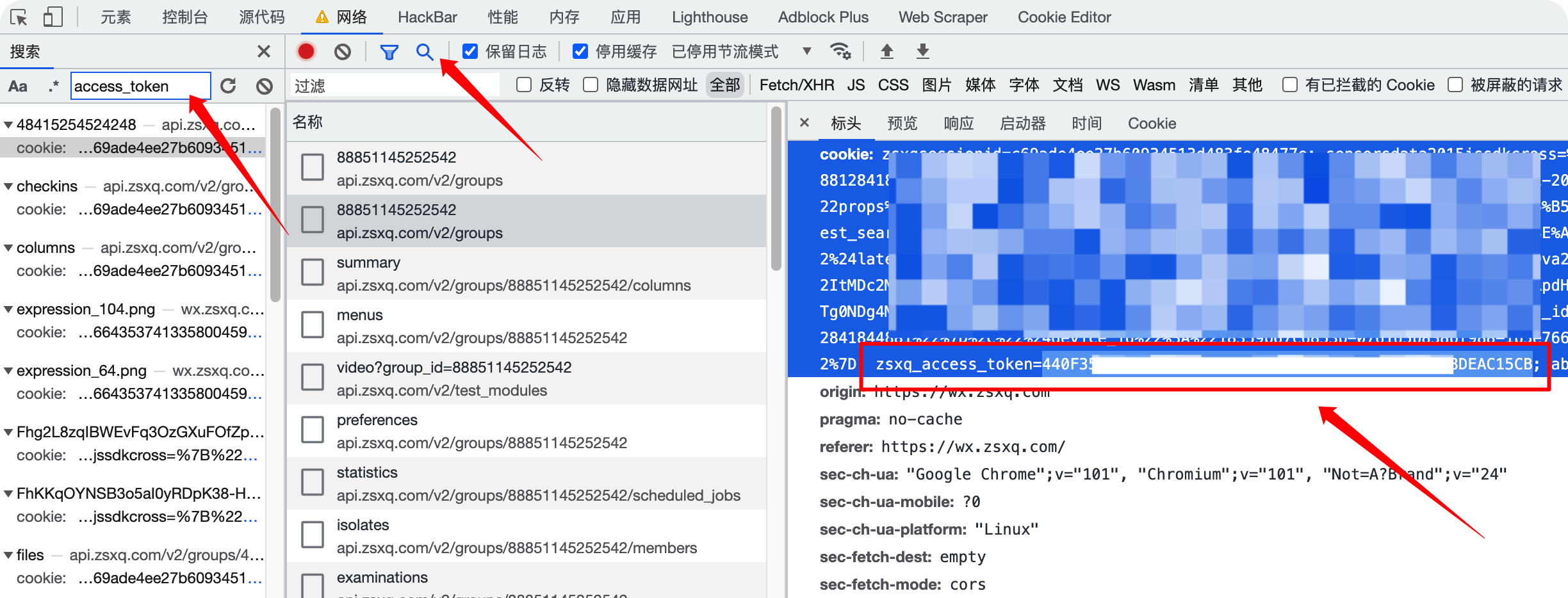This screenshot has height=598, width=1568.
Task: Enable hide data URLs checkbox
Action: [x=591, y=85]
